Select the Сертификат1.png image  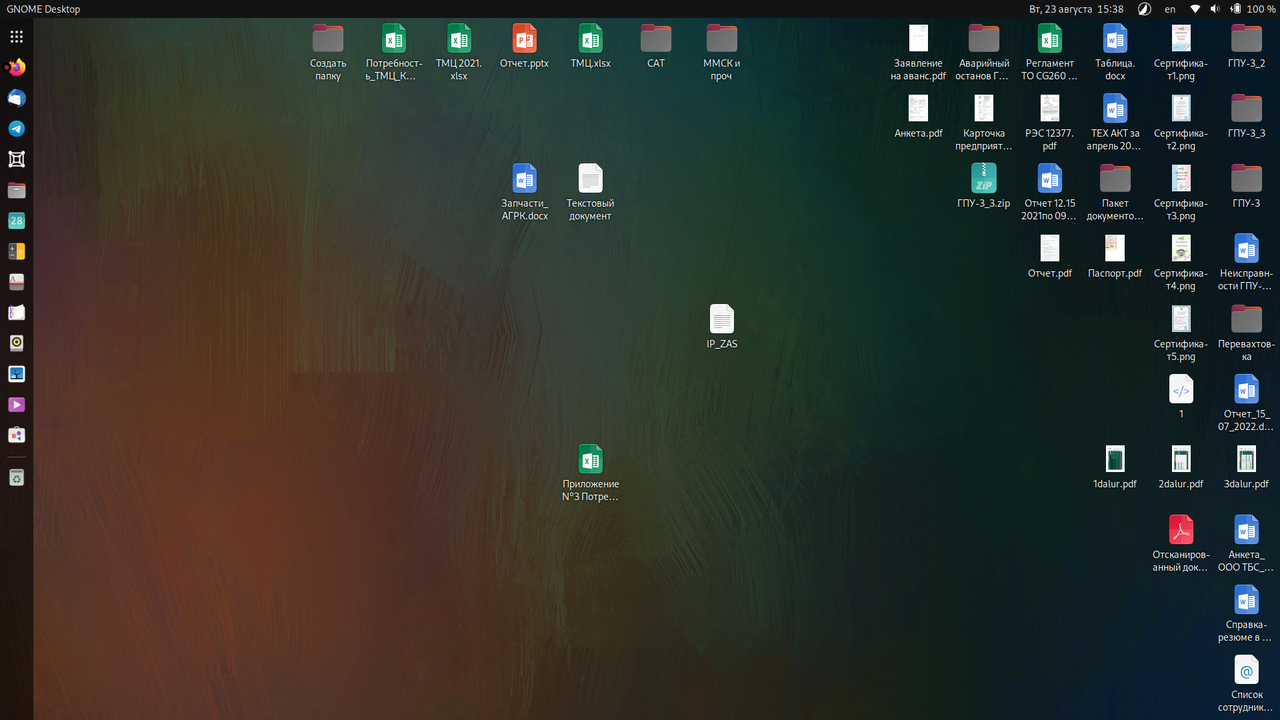(x=1181, y=53)
